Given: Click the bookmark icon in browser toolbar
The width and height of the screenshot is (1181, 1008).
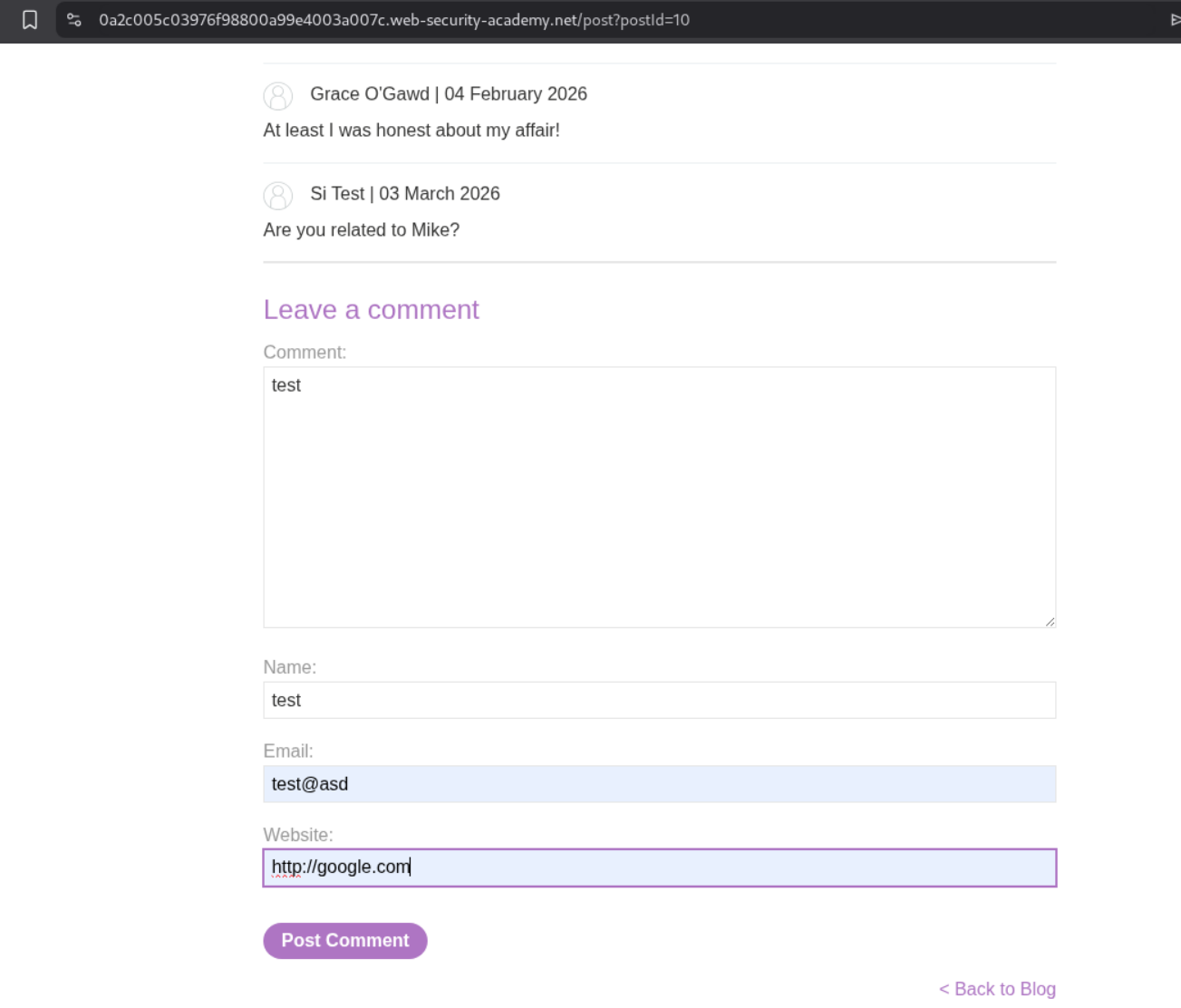Looking at the screenshot, I should (x=30, y=20).
